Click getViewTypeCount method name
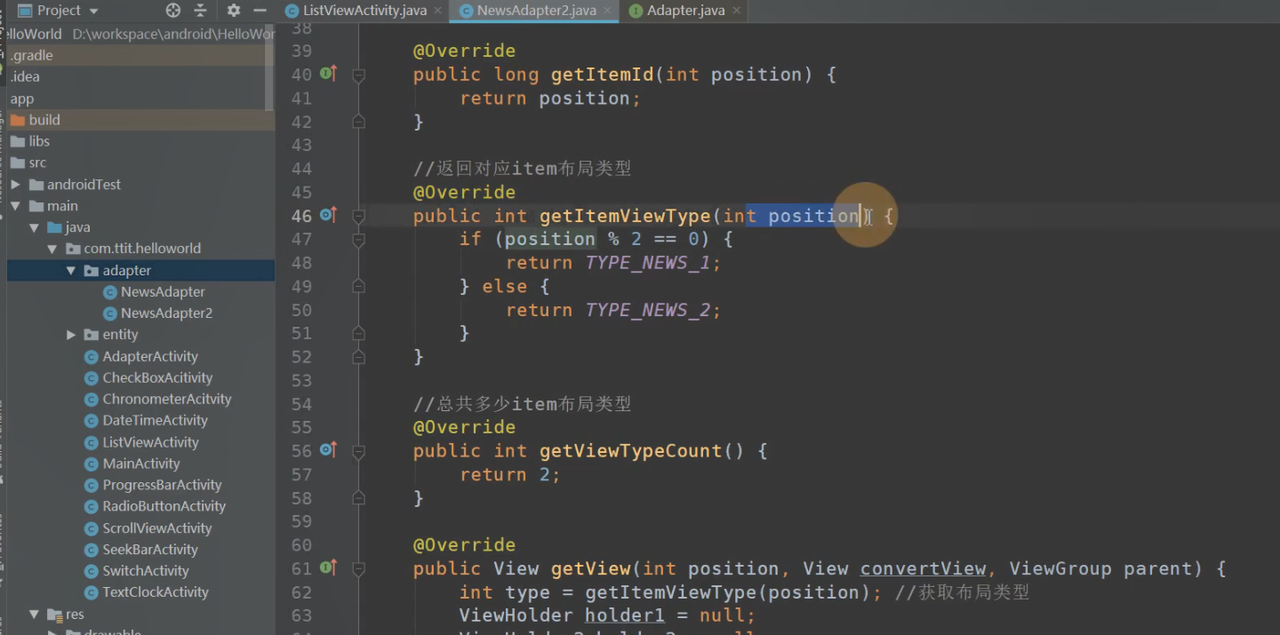This screenshot has height=635, width=1280. [632, 451]
